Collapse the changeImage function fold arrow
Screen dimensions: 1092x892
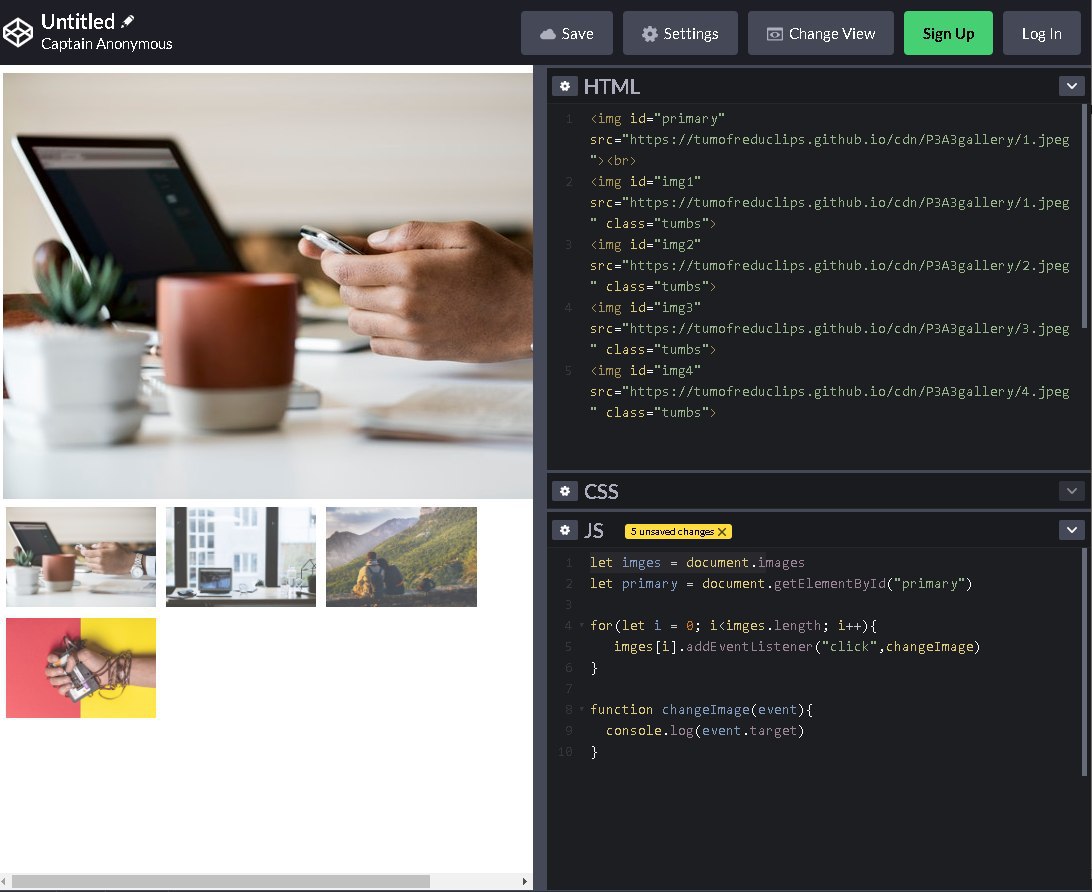(x=582, y=709)
